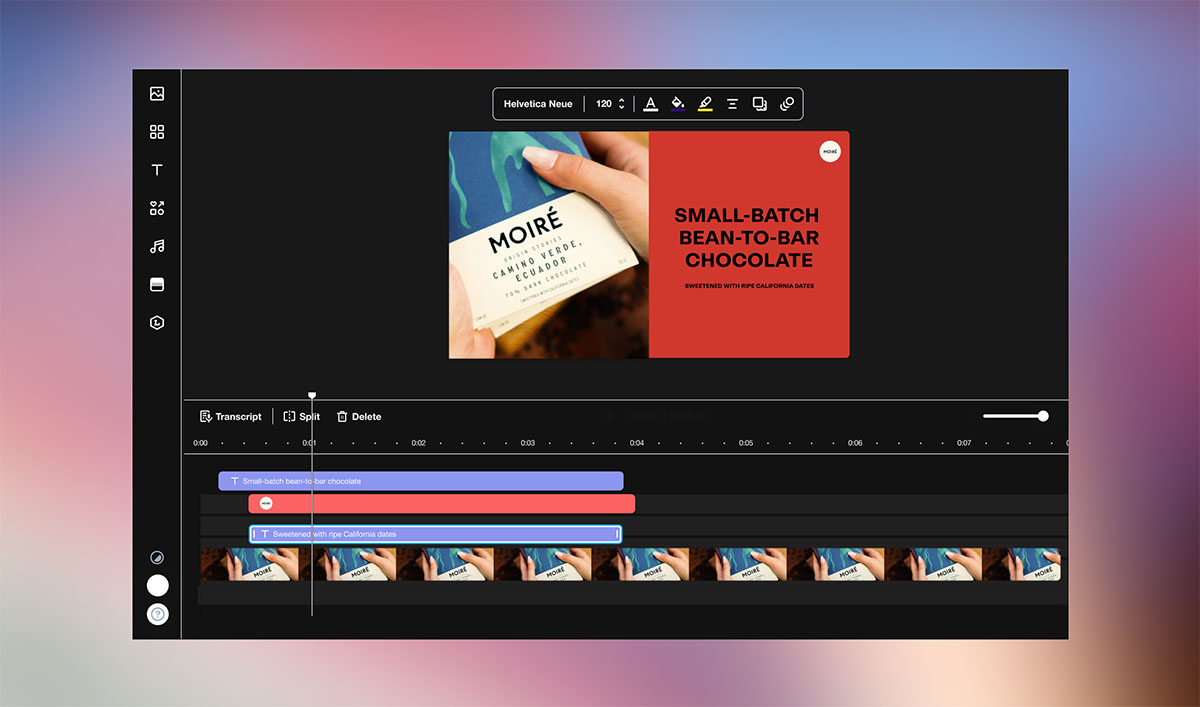Click the duplicate layers icon in text toolbar
The image size is (1200, 707).
(759, 103)
